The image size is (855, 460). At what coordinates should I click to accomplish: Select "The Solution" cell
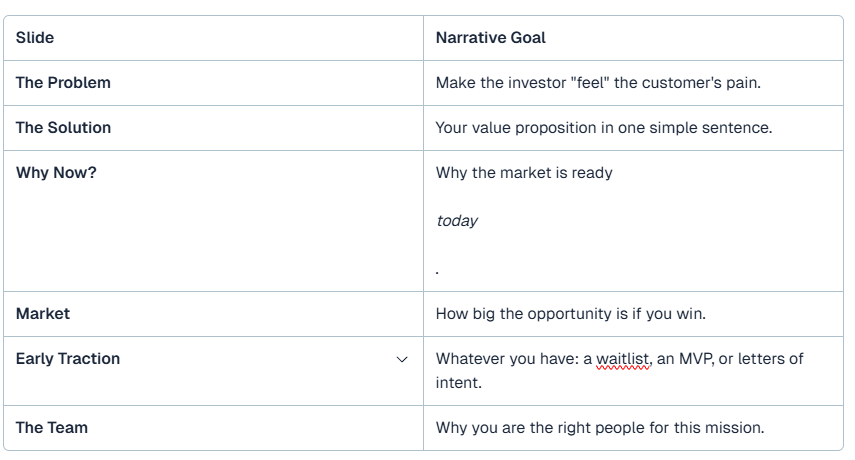click(63, 128)
